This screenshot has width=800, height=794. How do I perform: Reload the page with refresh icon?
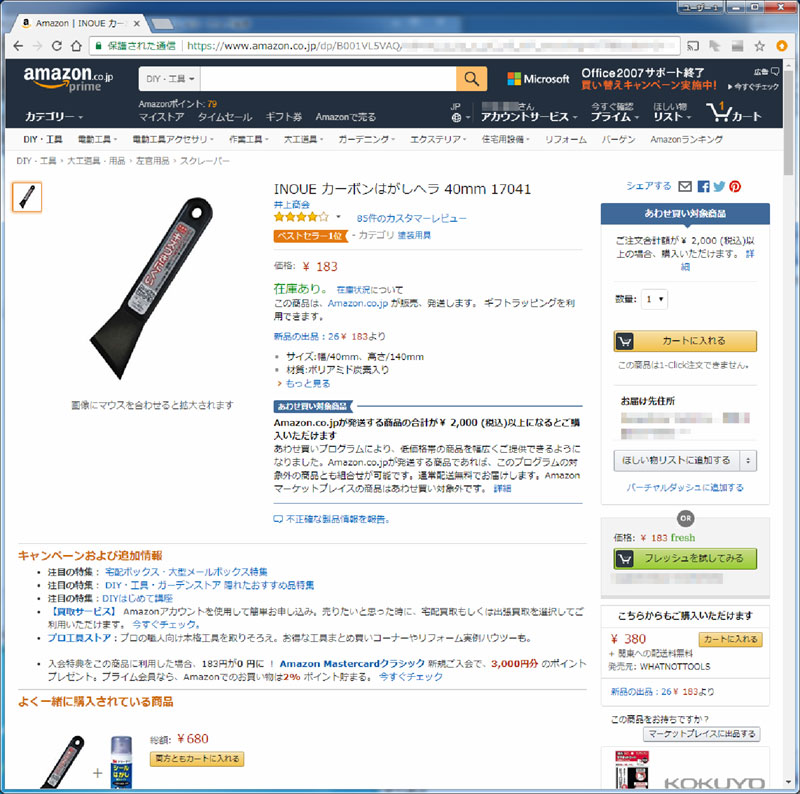pyautogui.click(x=57, y=46)
